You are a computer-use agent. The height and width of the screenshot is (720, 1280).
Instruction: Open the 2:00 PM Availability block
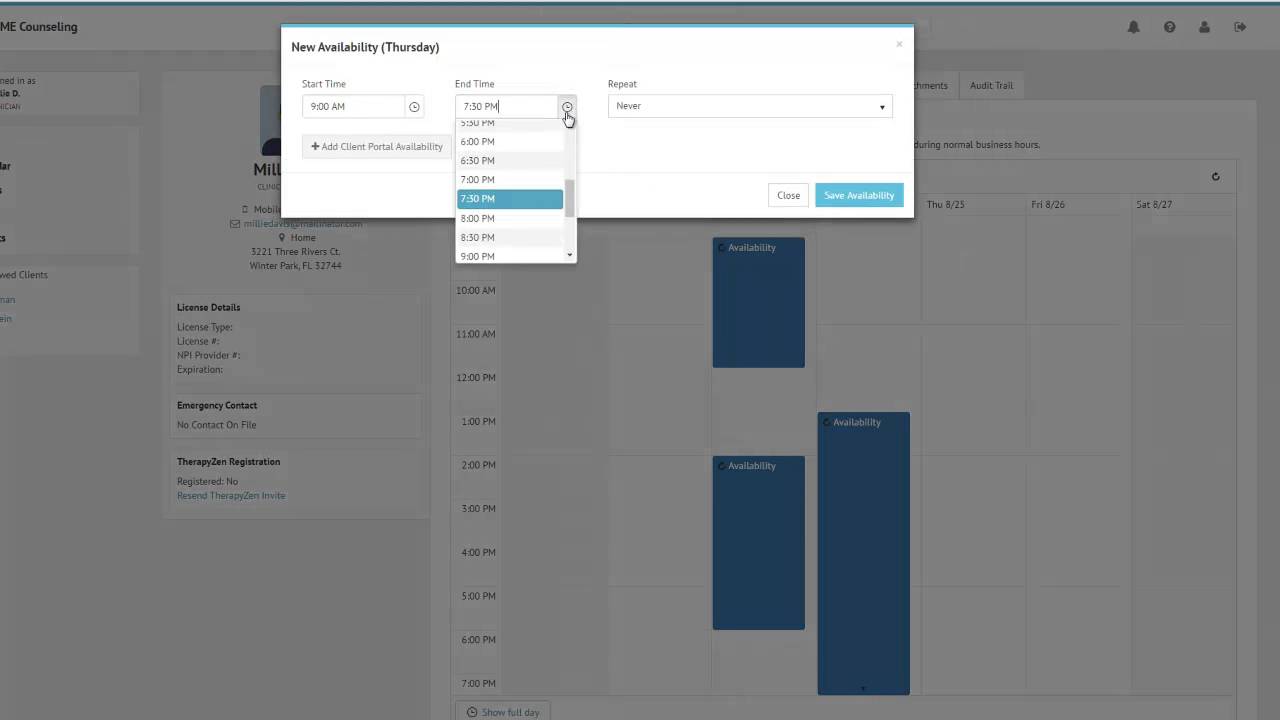(758, 543)
